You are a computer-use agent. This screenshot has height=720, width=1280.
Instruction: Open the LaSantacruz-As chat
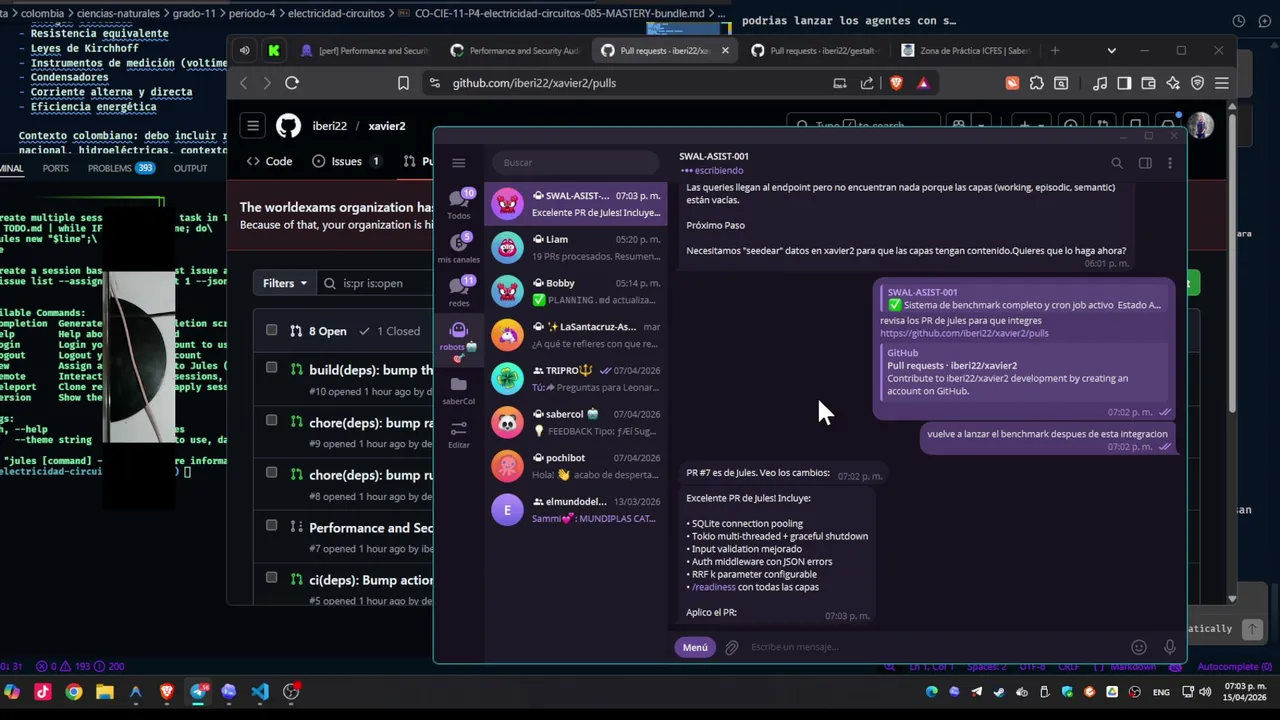click(x=575, y=335)
